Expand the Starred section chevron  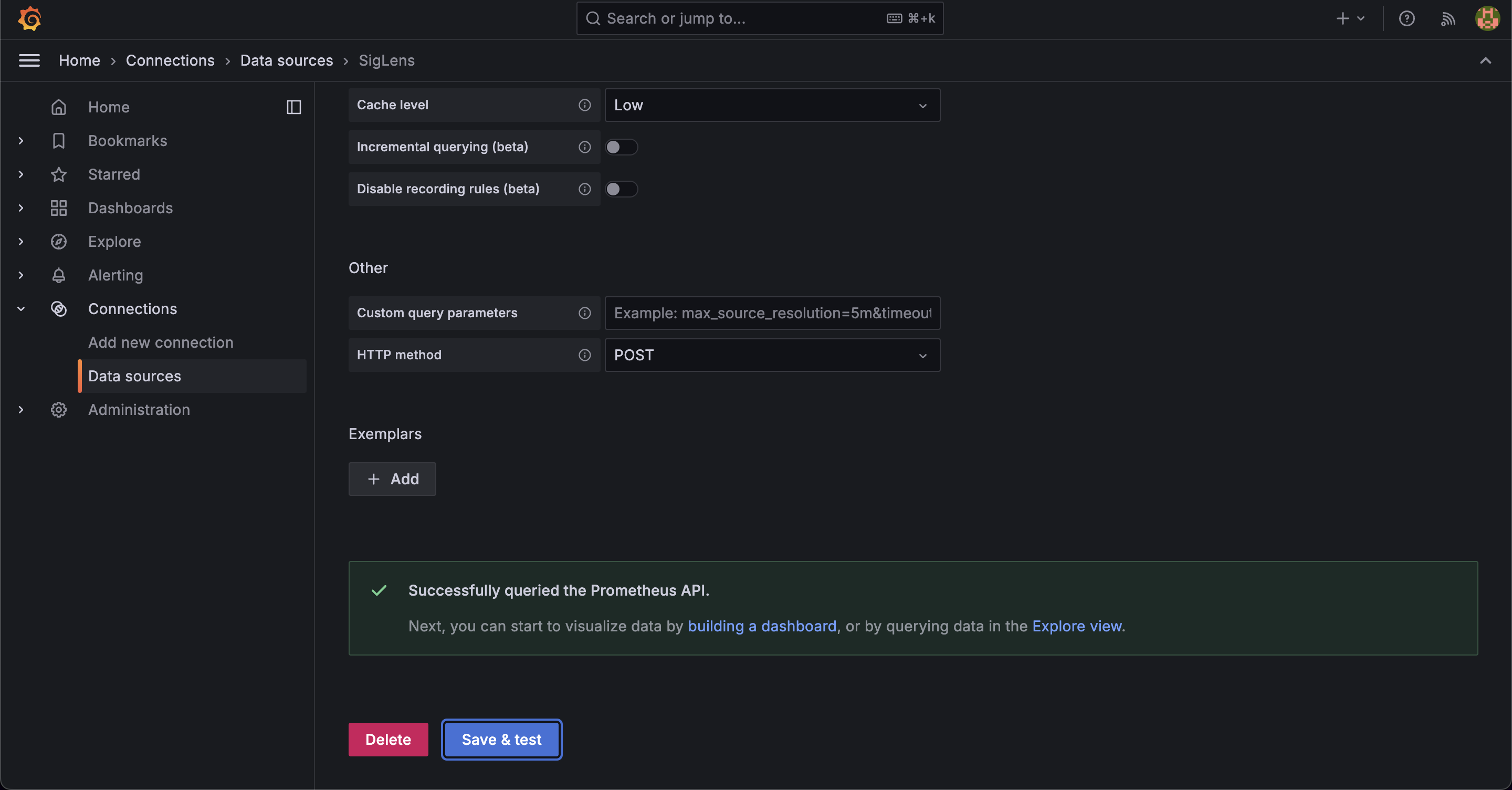21,174
